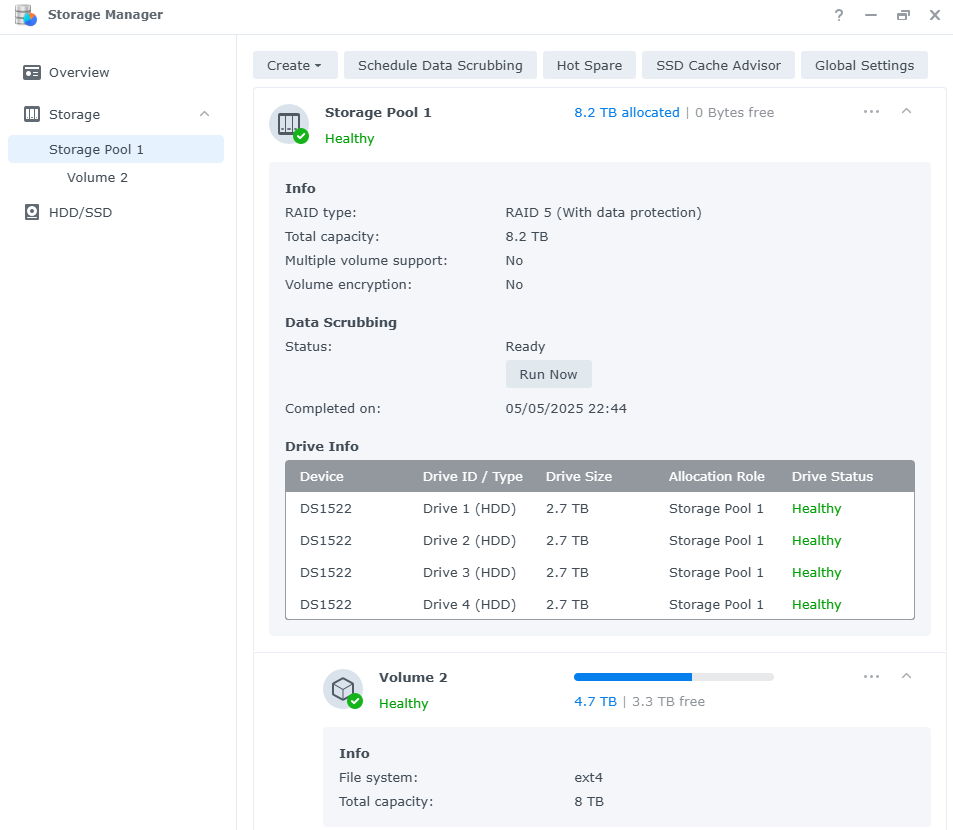Viewport: 953px width, 830px height.
Task: Select the Drive 3 row in table
Action: pyautogui.click(x=600, y=573)
